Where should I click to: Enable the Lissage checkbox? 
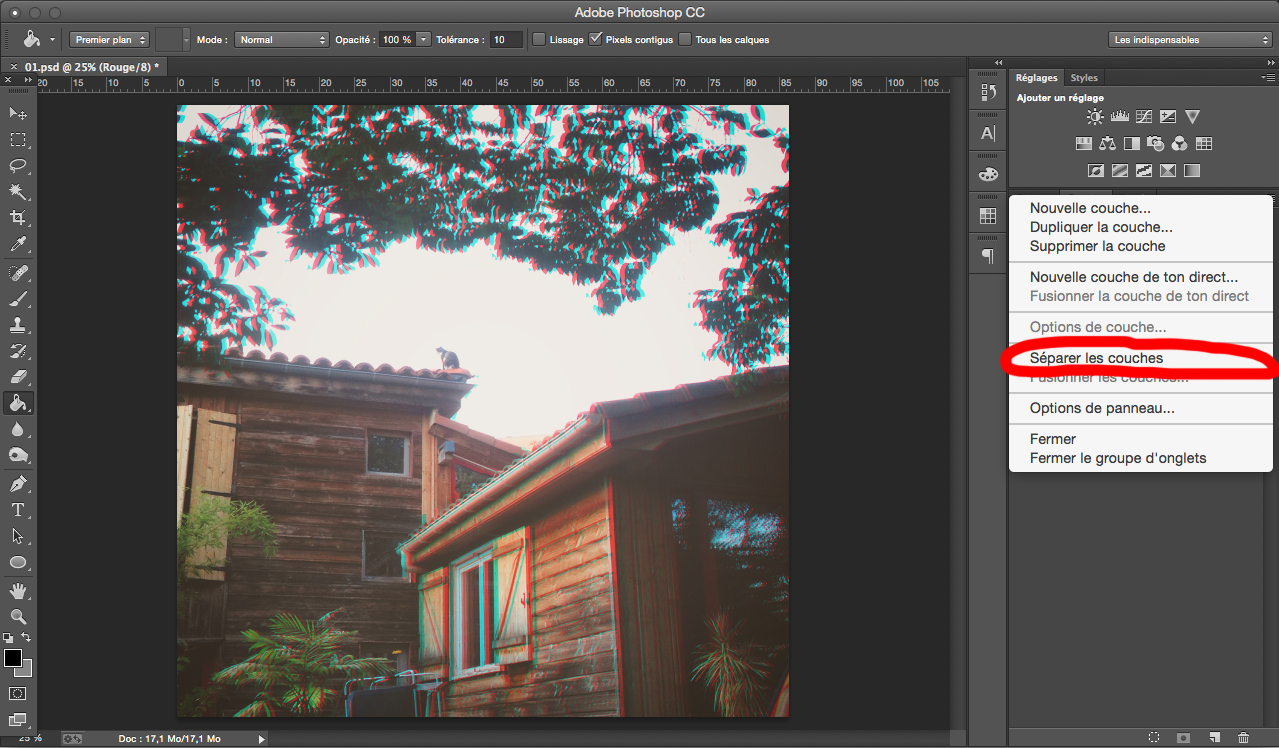(x=540, y=40)
